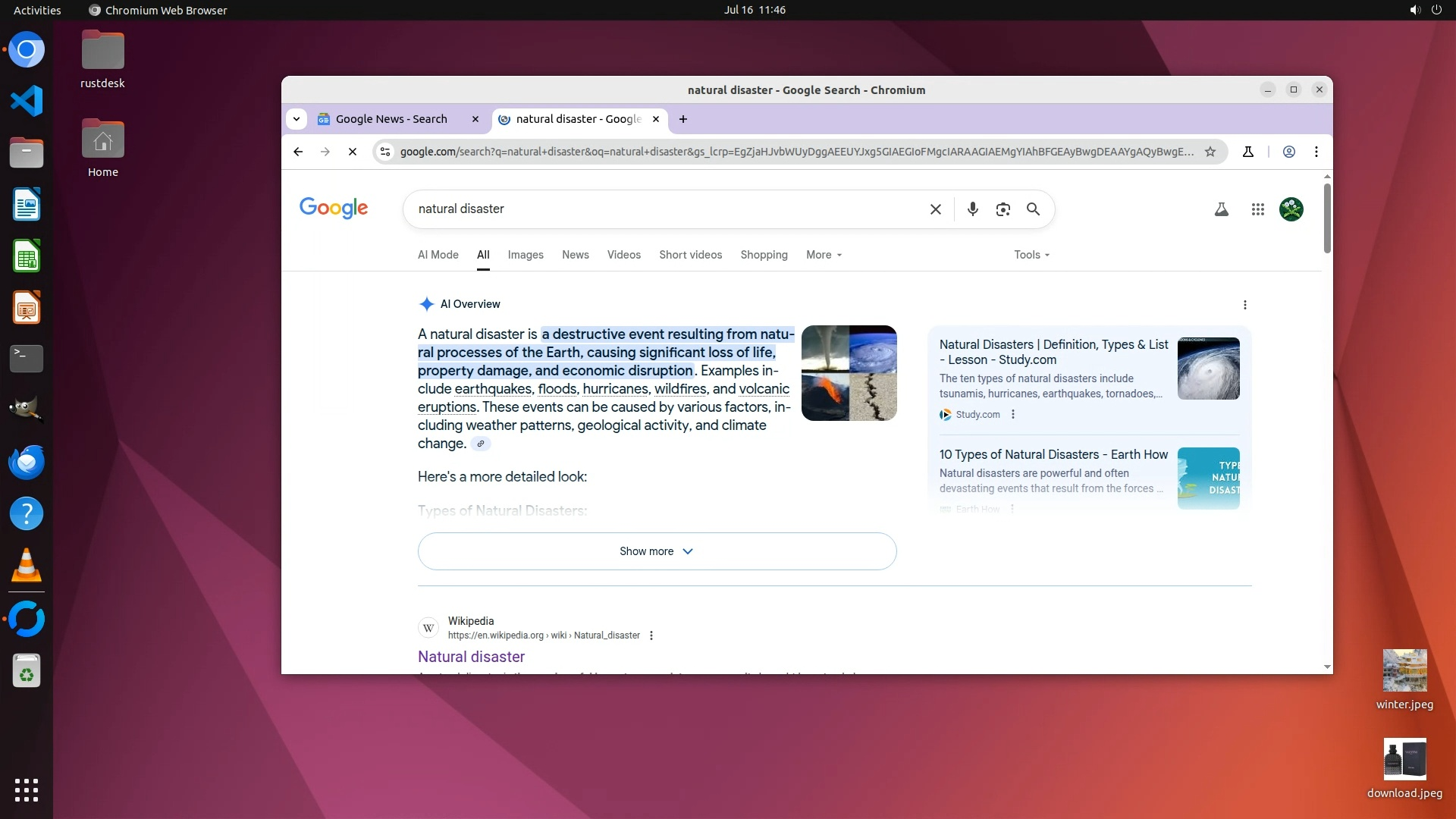1456x819 pixels.
Task: Open the Wikipedia Natural disaster result
Action: [x=471, y=657]
